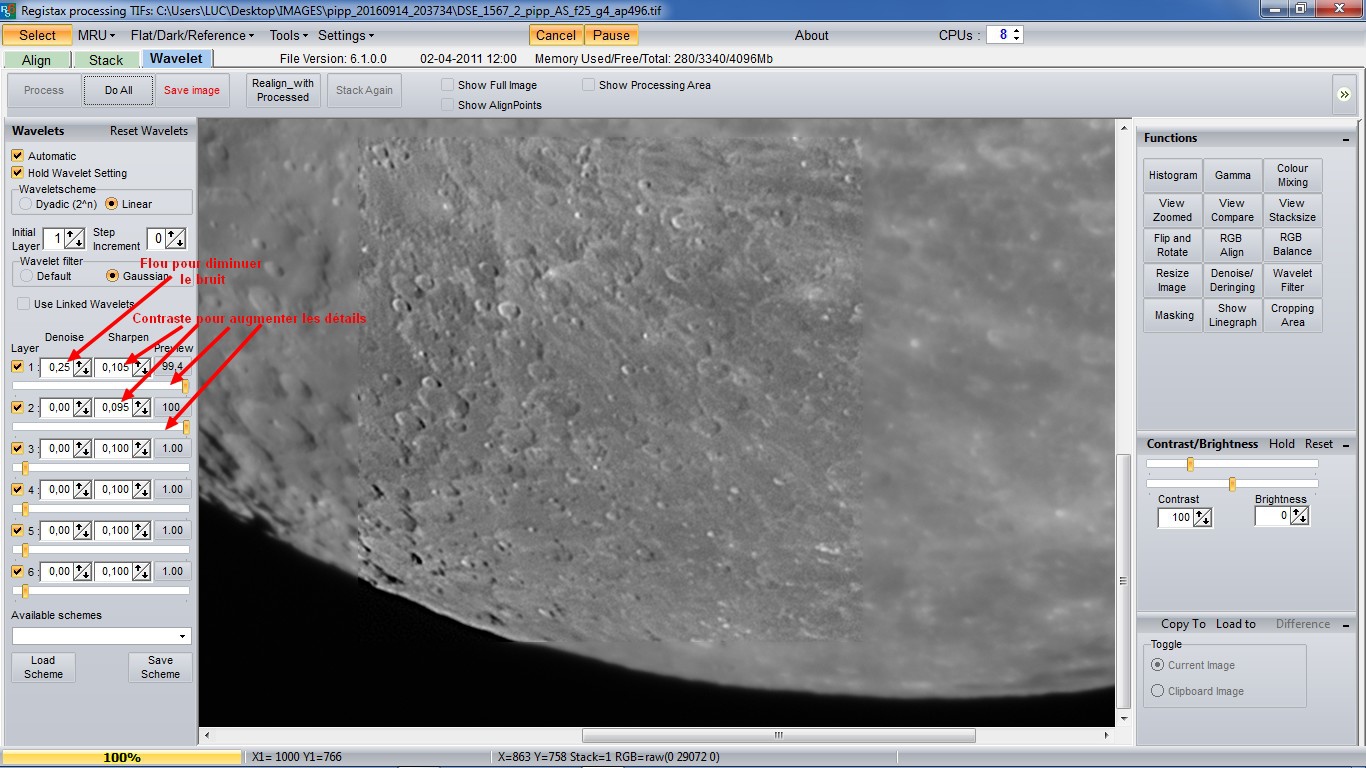Open the Cropping Area function
1366x768 pixels.
[x=1292, y=315]
